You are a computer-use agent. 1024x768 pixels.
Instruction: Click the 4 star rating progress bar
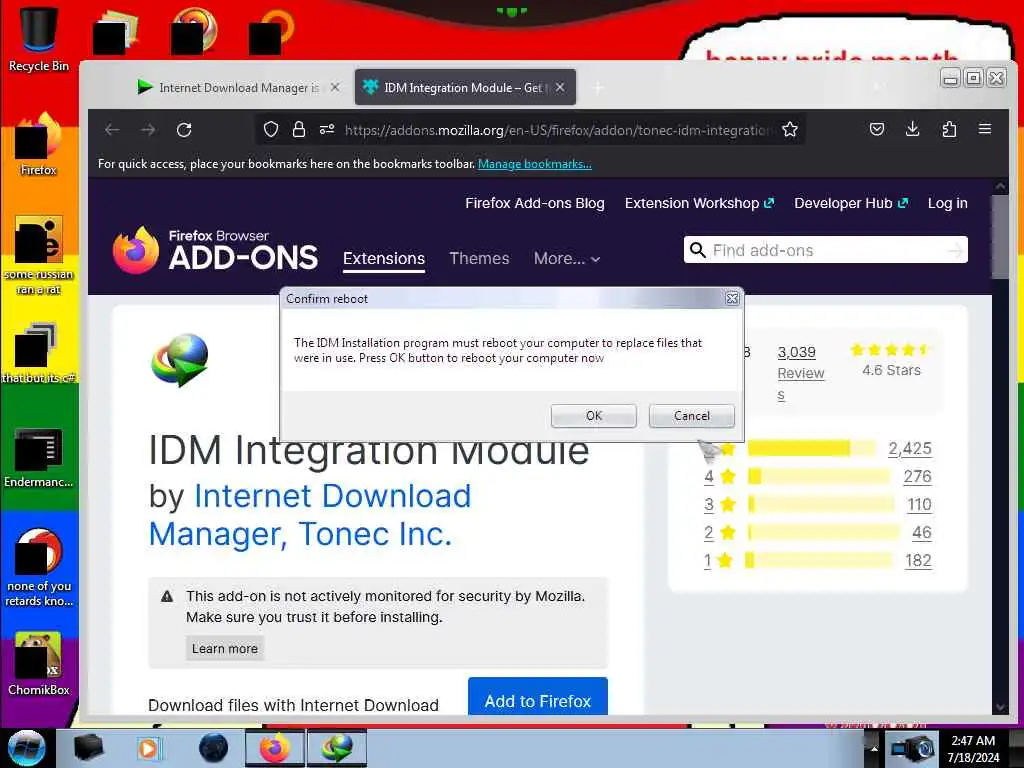click(819, 477)
